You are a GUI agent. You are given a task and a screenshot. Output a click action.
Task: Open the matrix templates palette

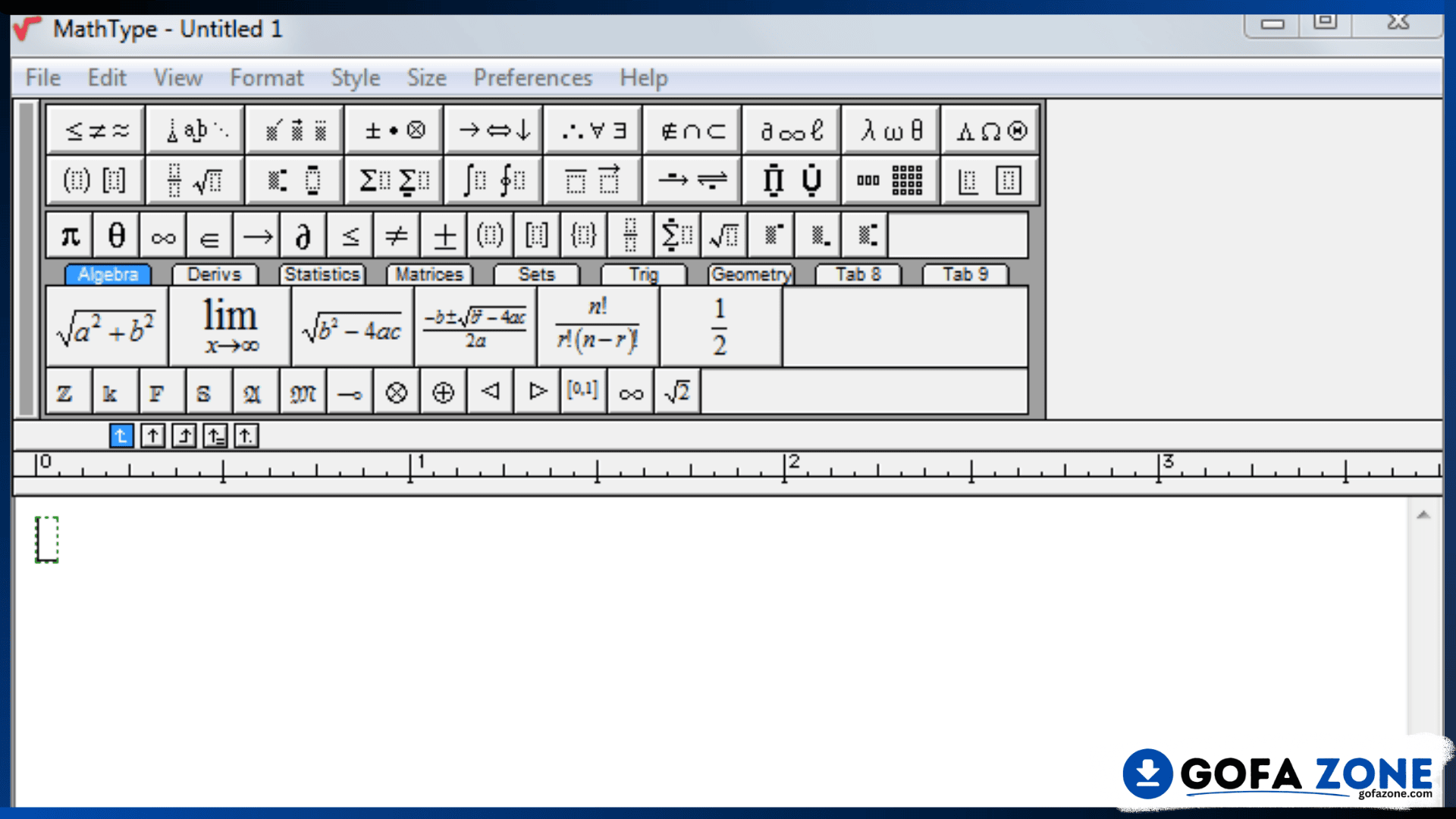point(890,180)
